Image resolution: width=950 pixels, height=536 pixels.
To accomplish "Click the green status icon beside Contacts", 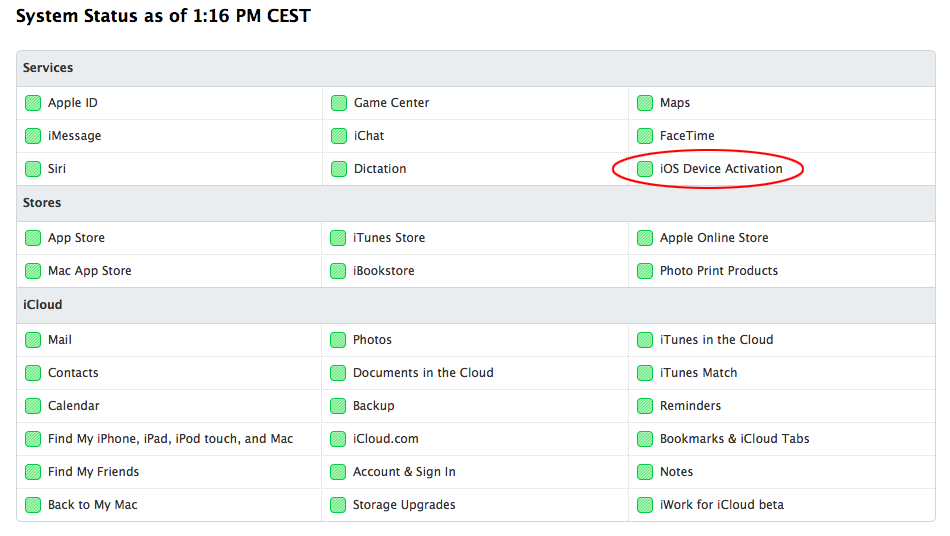I will pos(33,373).
